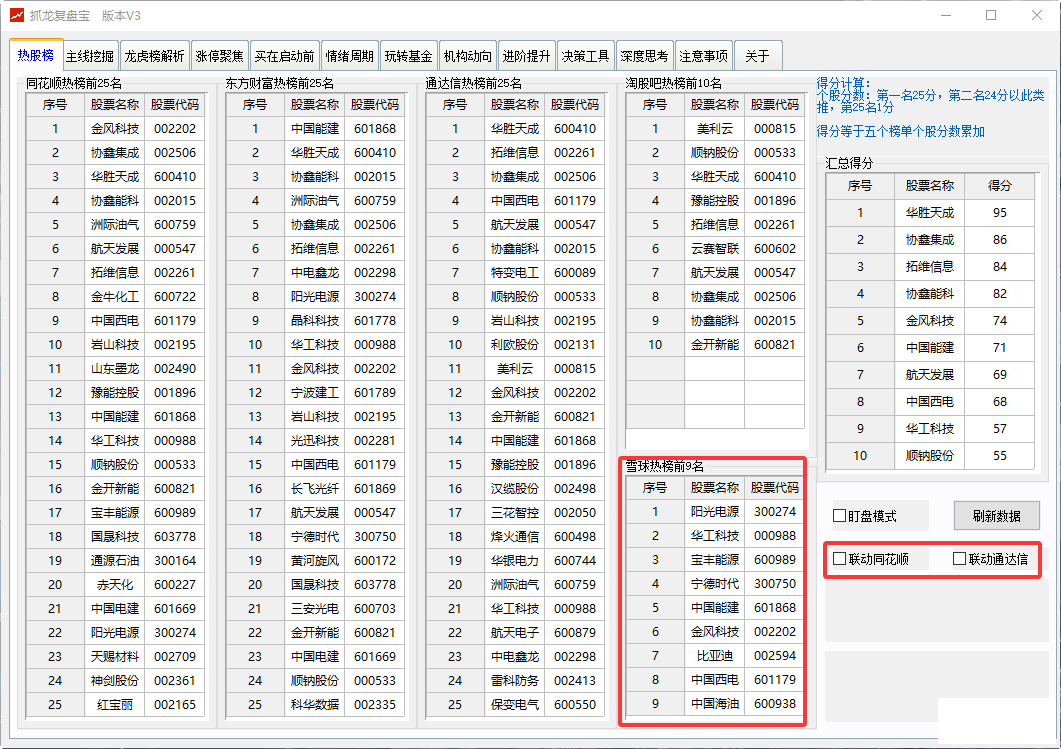Image resolution: width=1061 pixels, height=749 pixels.
Task: Switch to the 决策工具 tab
Action: click(585, 56)
